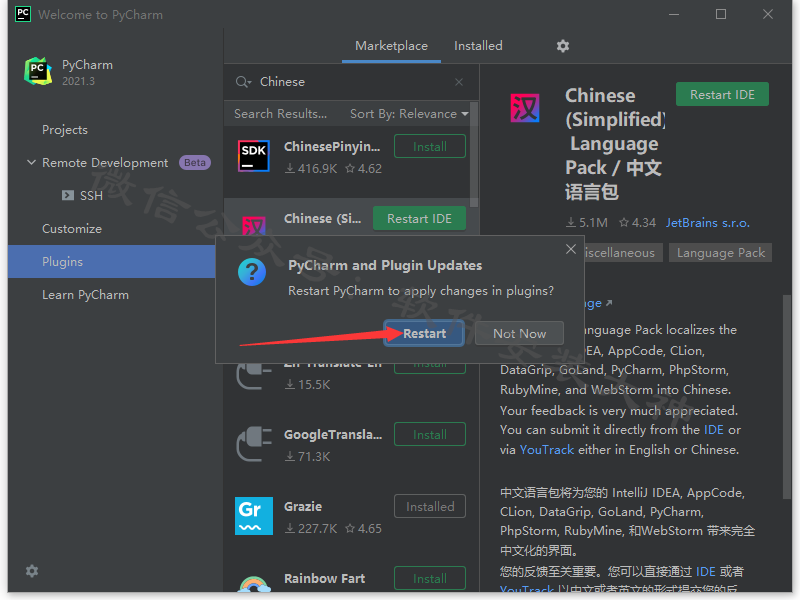Click the GoogleTranslate plugin plug icon
The width and height of the screenshot is (800, 600).
(254, 444)
